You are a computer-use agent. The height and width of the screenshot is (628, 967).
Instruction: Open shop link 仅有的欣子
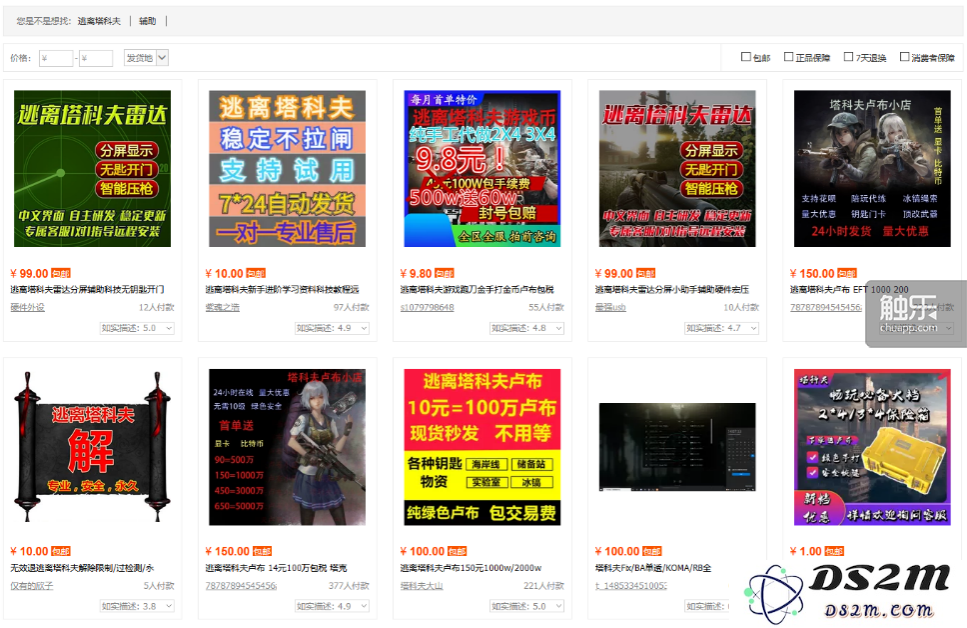31,585
